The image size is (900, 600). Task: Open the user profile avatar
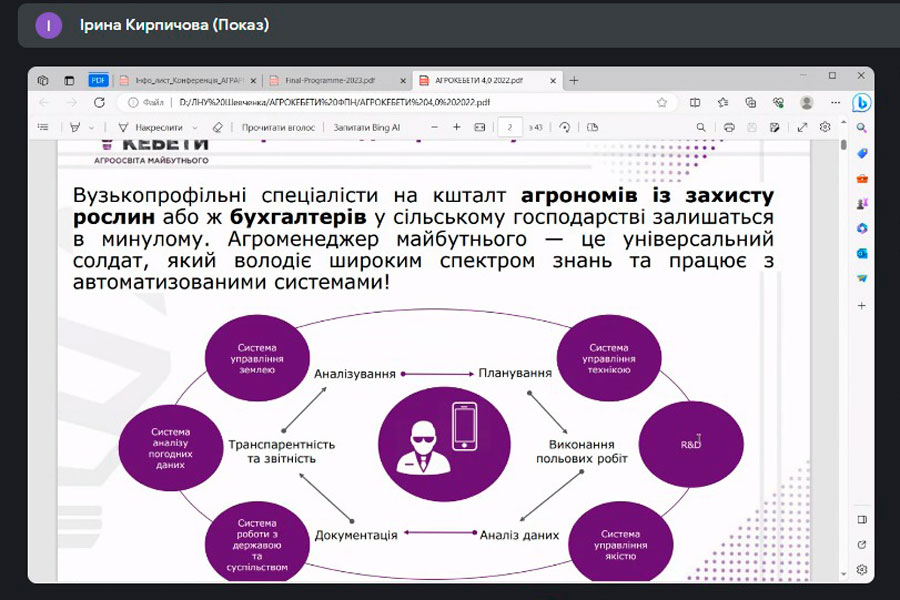[x=806, y=102]
